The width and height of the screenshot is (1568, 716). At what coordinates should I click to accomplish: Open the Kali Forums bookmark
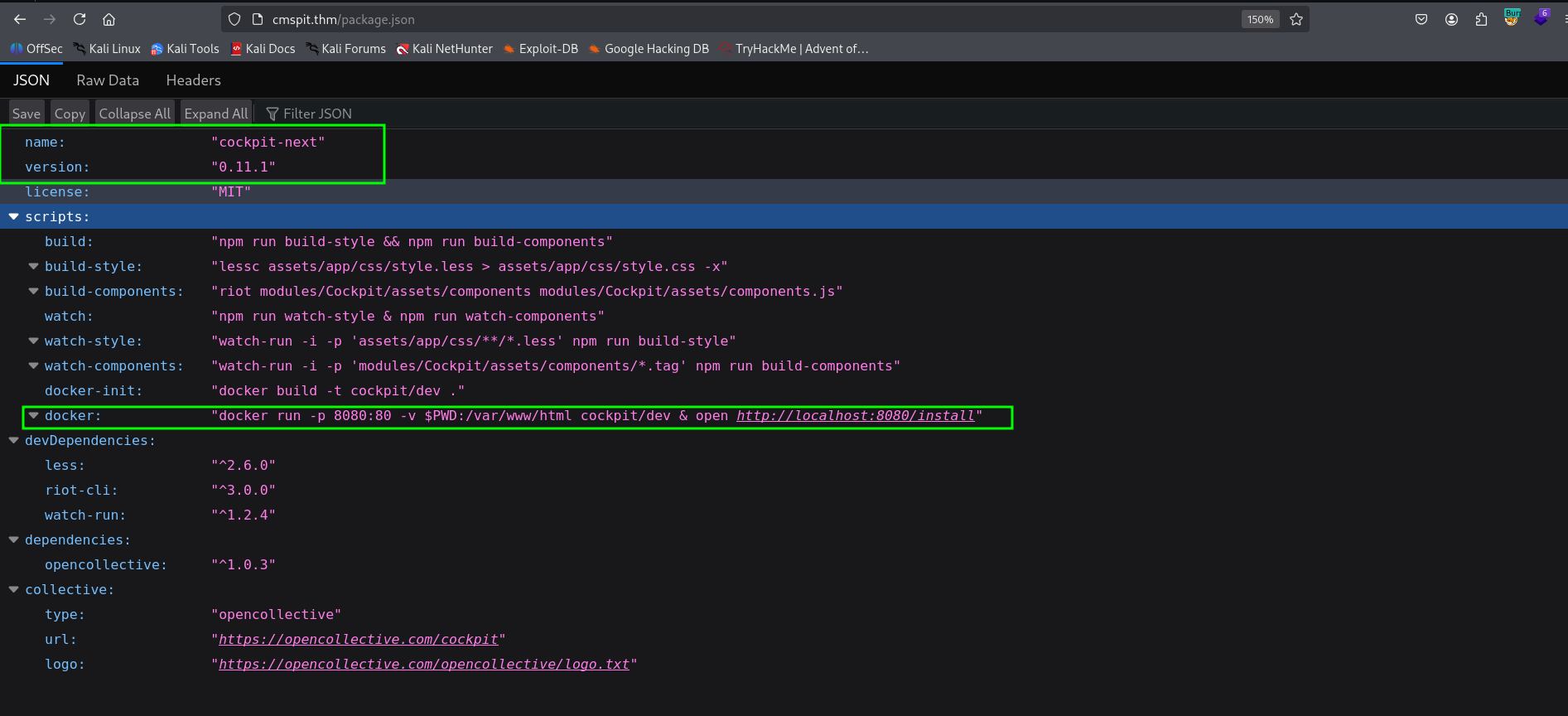click(x=345, y=49)
